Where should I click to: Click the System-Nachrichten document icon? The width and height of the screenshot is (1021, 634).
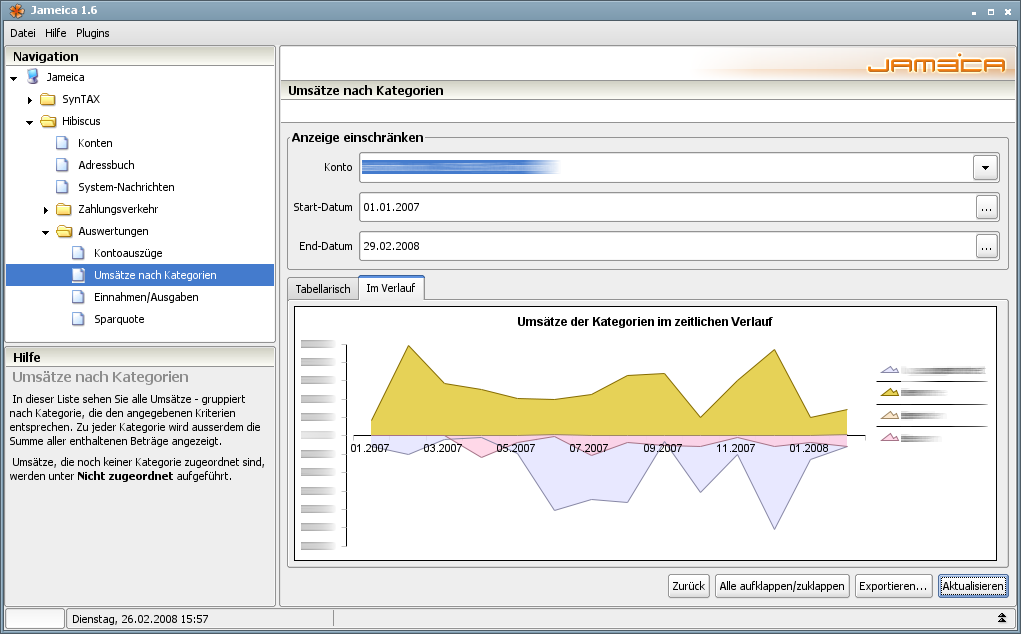pos(63,187)
